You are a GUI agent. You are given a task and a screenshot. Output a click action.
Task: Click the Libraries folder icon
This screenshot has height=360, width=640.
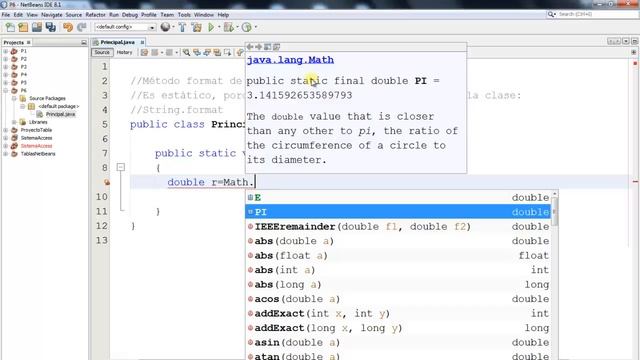tap(23, 122)
